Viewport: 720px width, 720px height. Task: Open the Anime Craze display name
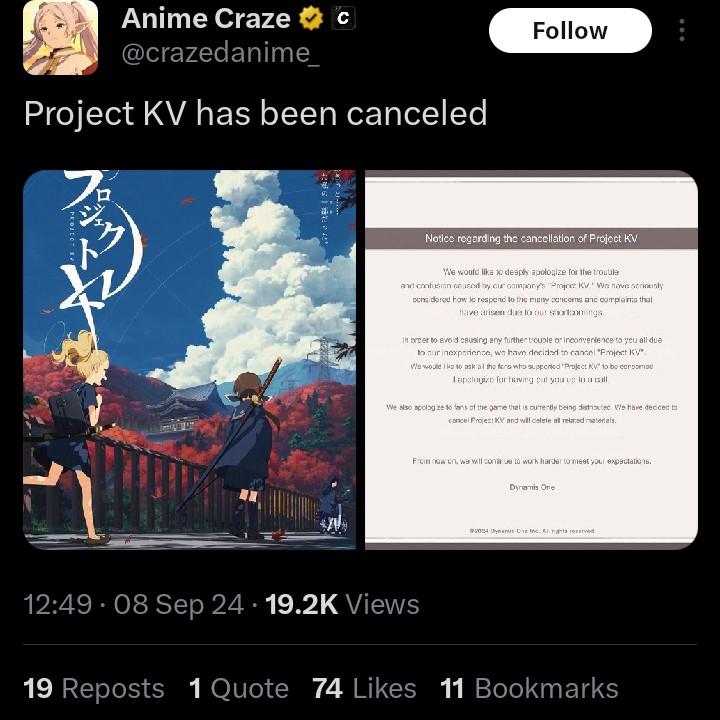pyautogui.click(x=206, y=19)
